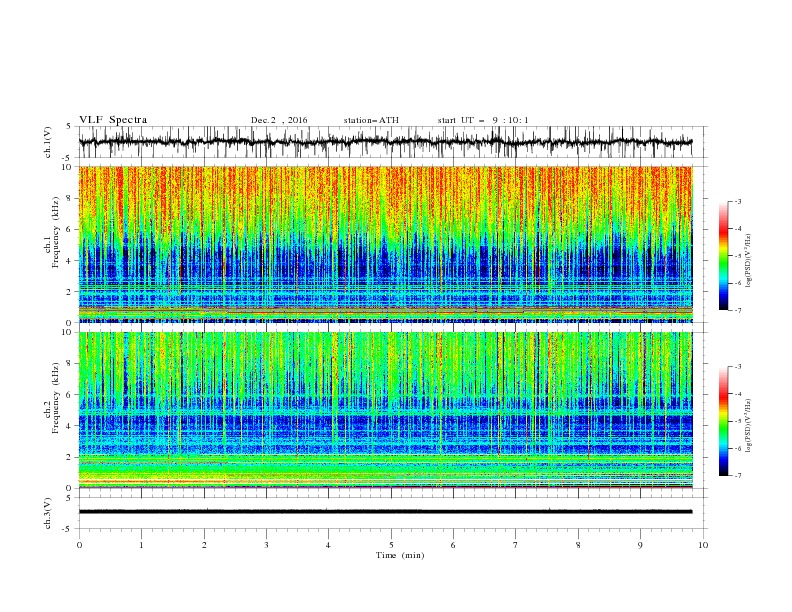This screenshot has height=612, width=792.
Task: Click time axis tick label '5'
Action: 391,545
